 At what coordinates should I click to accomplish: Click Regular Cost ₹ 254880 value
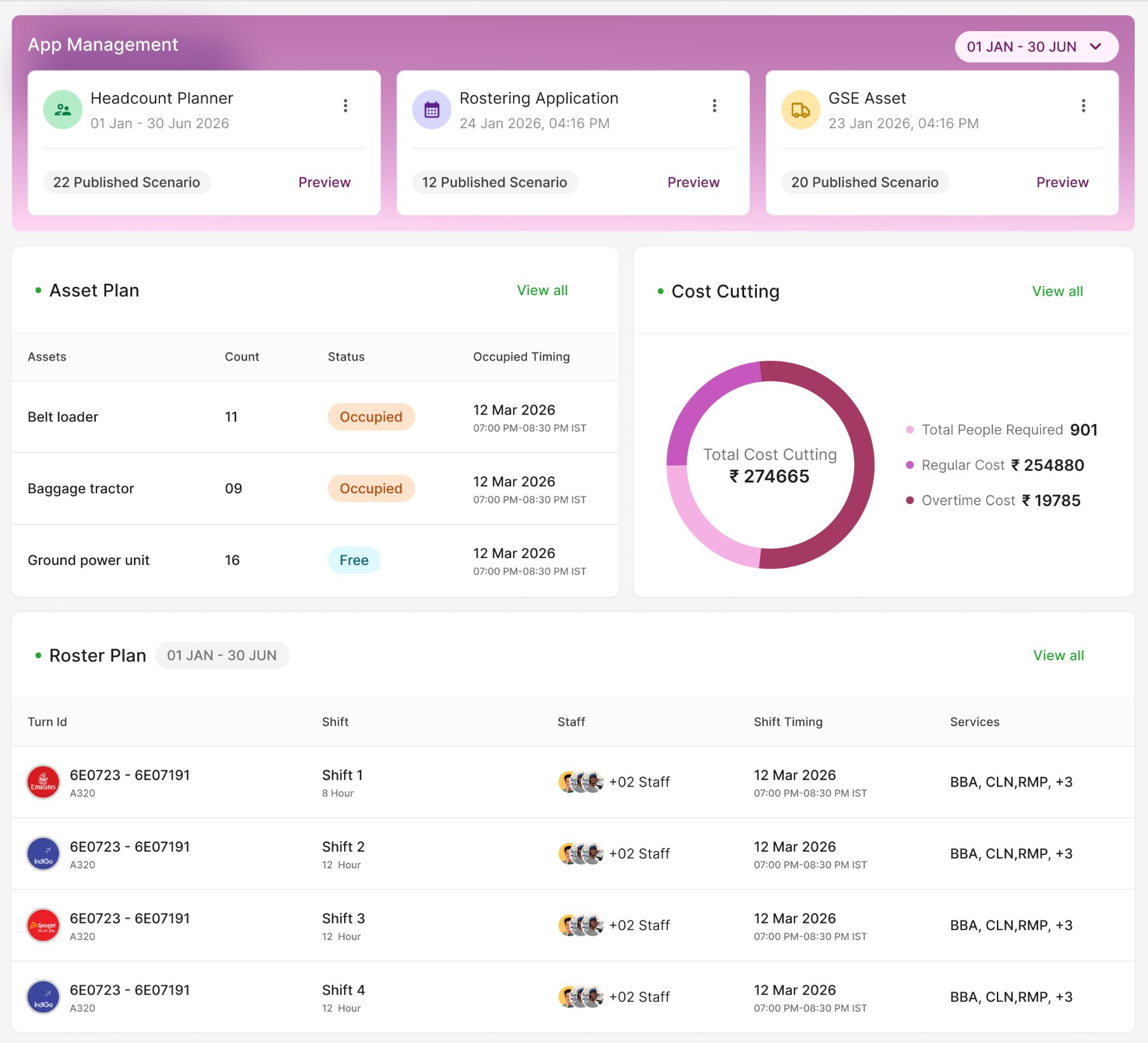(x=1048, y=465)
